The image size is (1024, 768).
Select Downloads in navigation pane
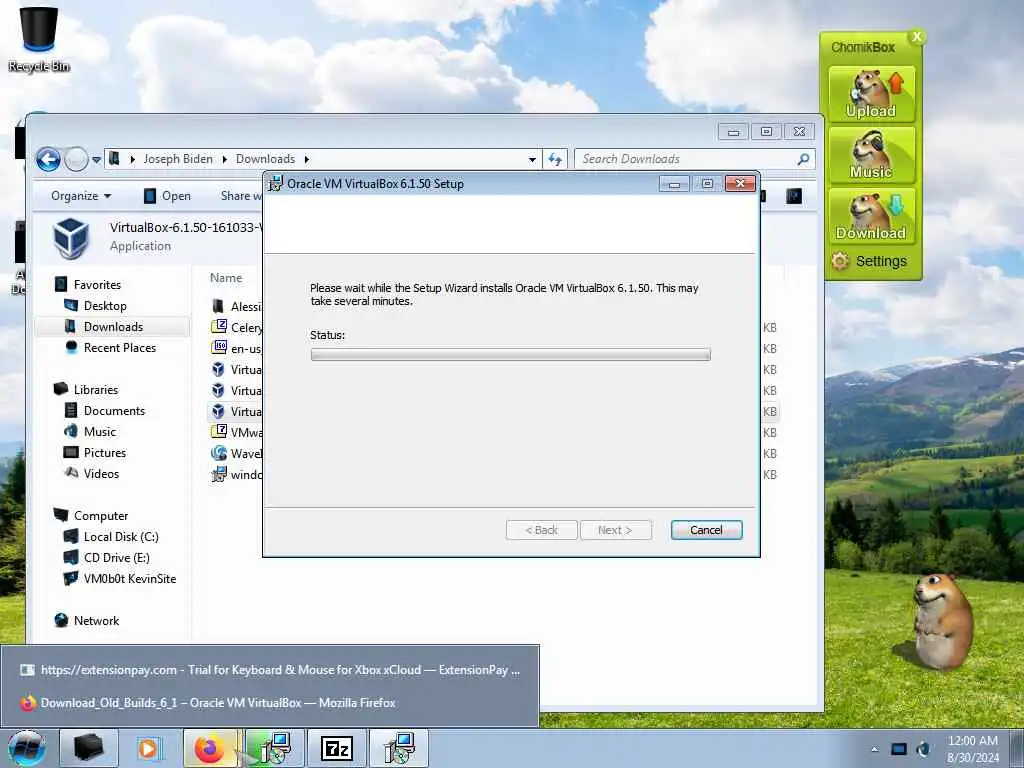click(113, 327)
